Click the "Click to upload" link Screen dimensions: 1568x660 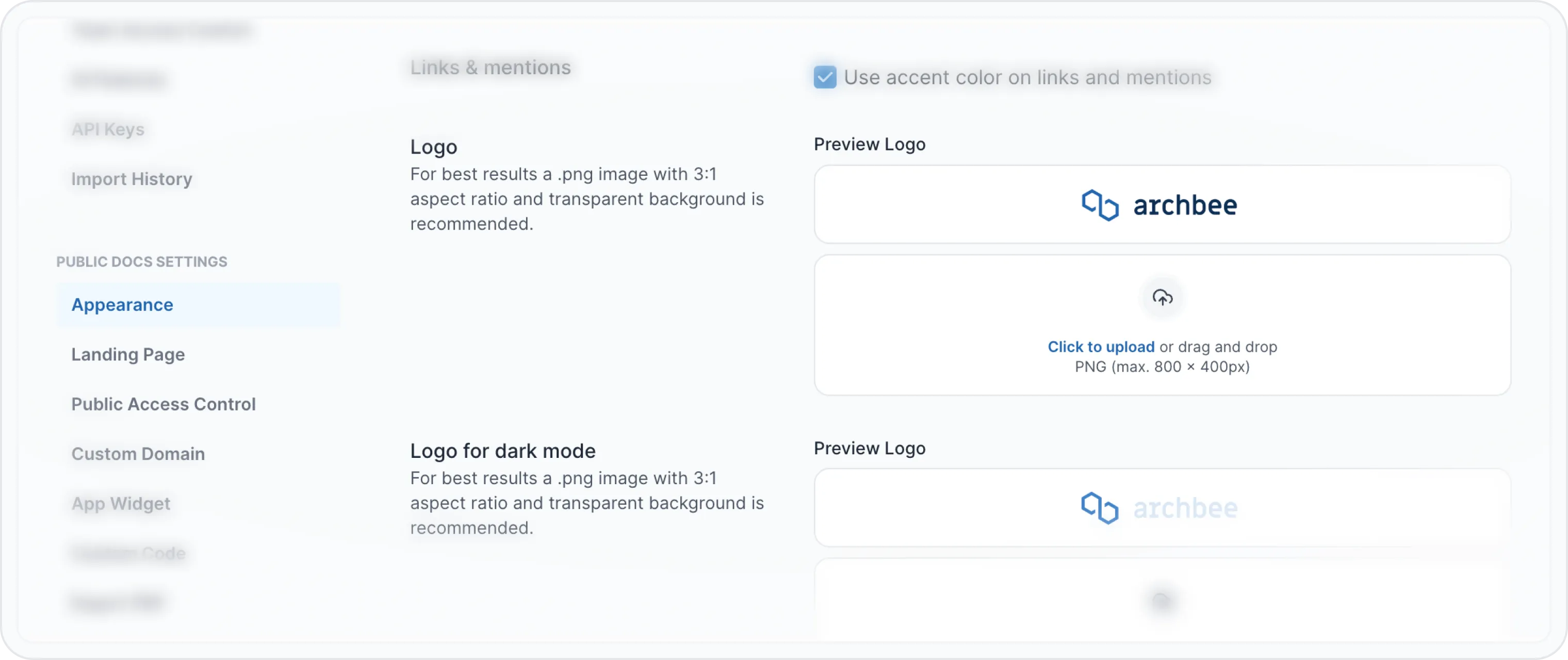(x=1101, y=346)
